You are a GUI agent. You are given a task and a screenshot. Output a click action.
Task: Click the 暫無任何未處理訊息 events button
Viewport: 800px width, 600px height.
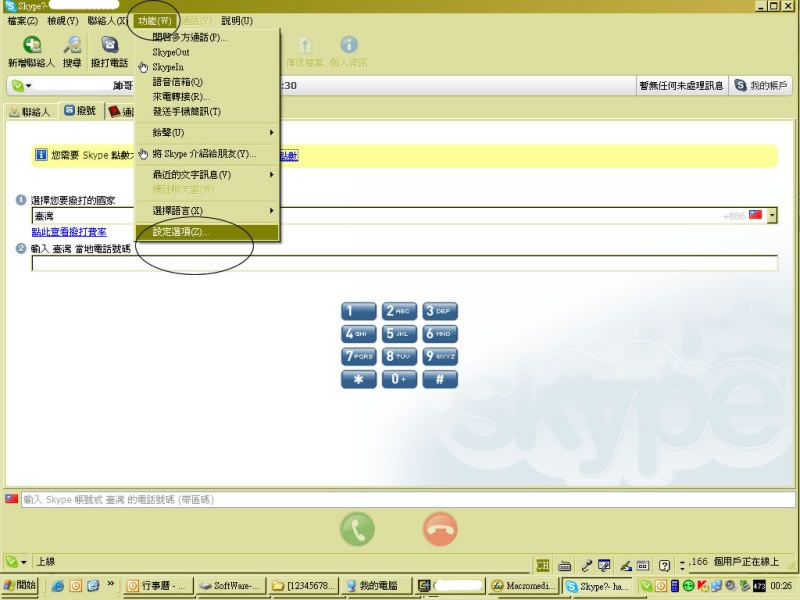[681, 86]
